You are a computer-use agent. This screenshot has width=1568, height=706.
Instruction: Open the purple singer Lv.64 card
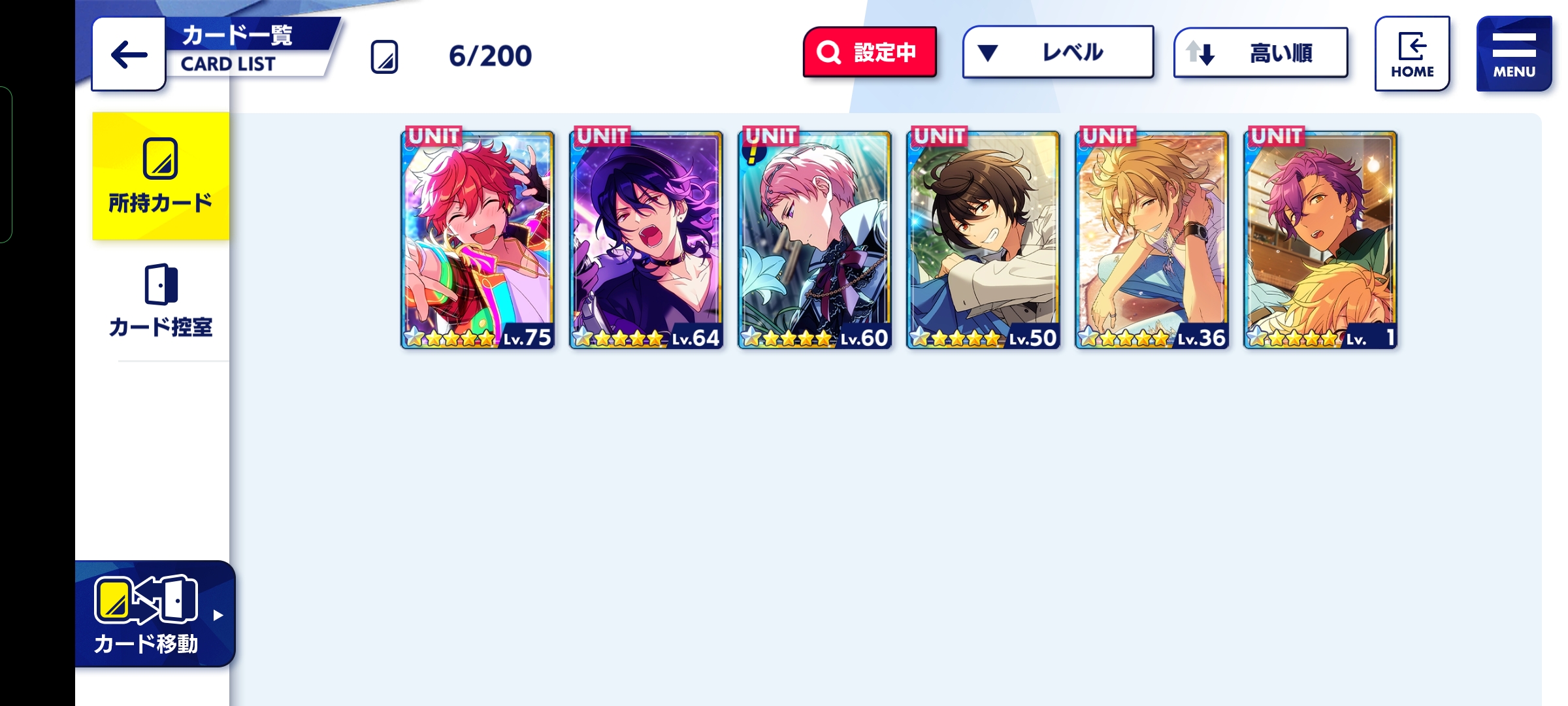click(646, 239)
